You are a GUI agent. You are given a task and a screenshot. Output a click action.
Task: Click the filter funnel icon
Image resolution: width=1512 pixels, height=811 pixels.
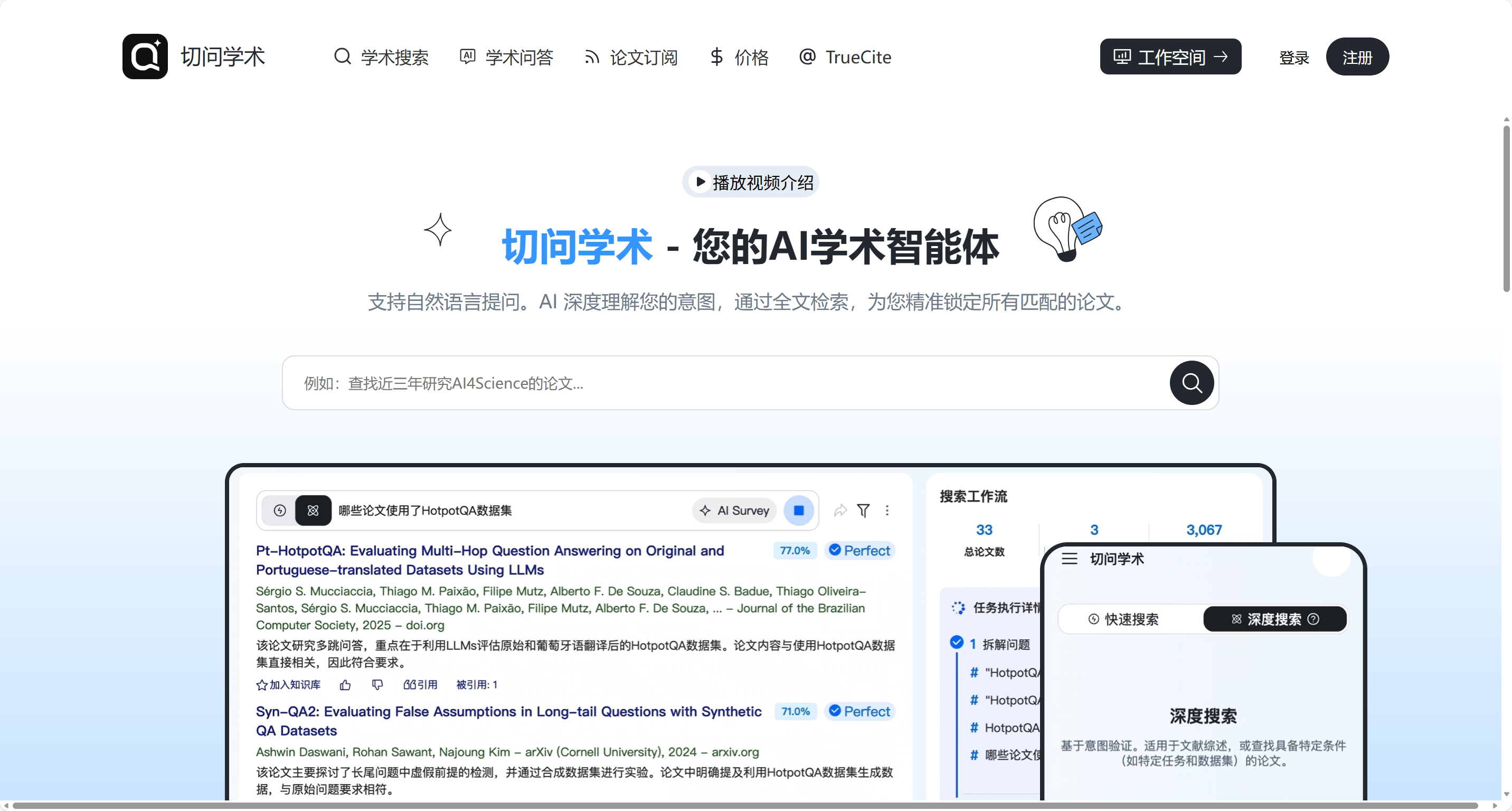tap(863, 510)
